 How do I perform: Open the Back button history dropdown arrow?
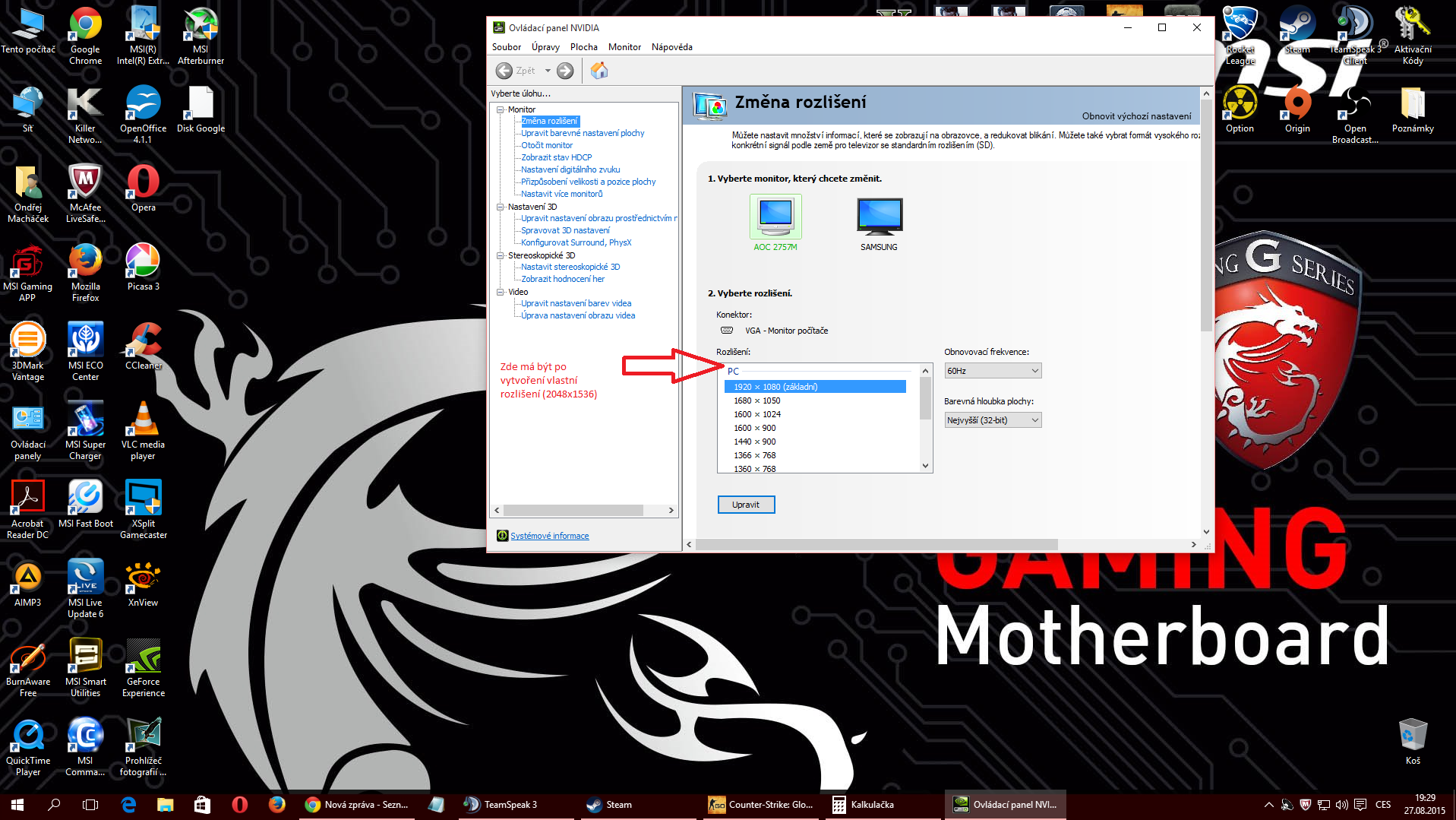pos(548,71)
